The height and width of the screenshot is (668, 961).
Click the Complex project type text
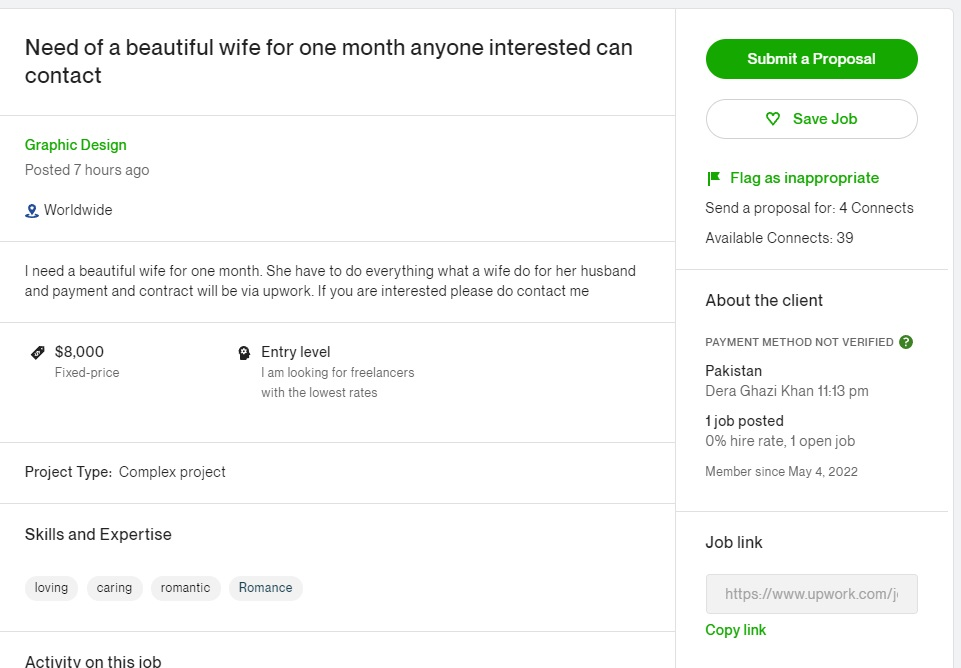(x=172, y=472)
